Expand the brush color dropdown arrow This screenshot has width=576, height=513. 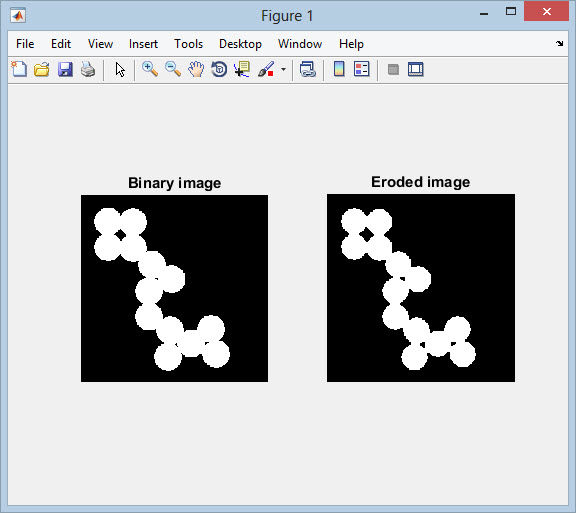(283, 69)
